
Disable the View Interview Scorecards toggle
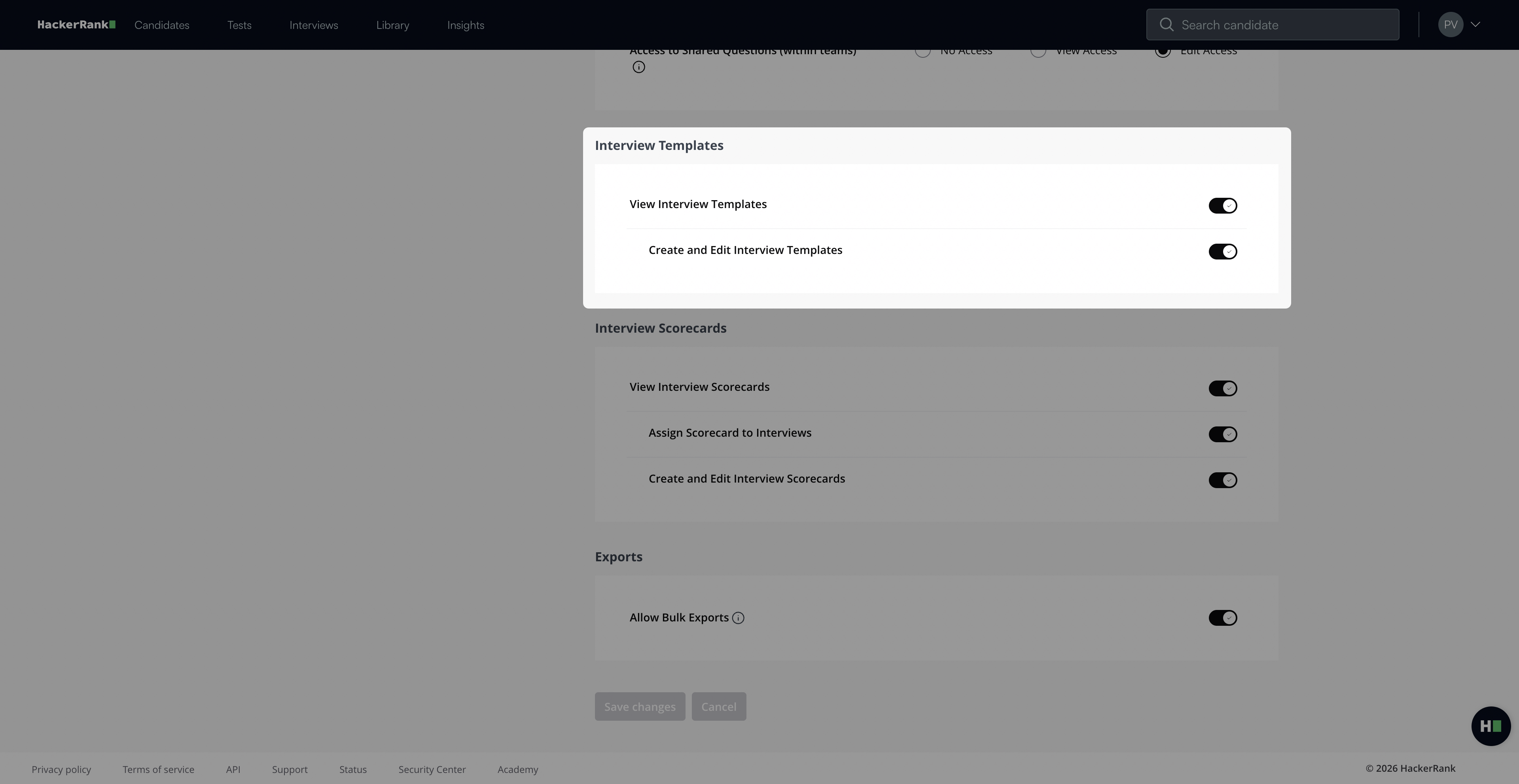(1222, 388)
